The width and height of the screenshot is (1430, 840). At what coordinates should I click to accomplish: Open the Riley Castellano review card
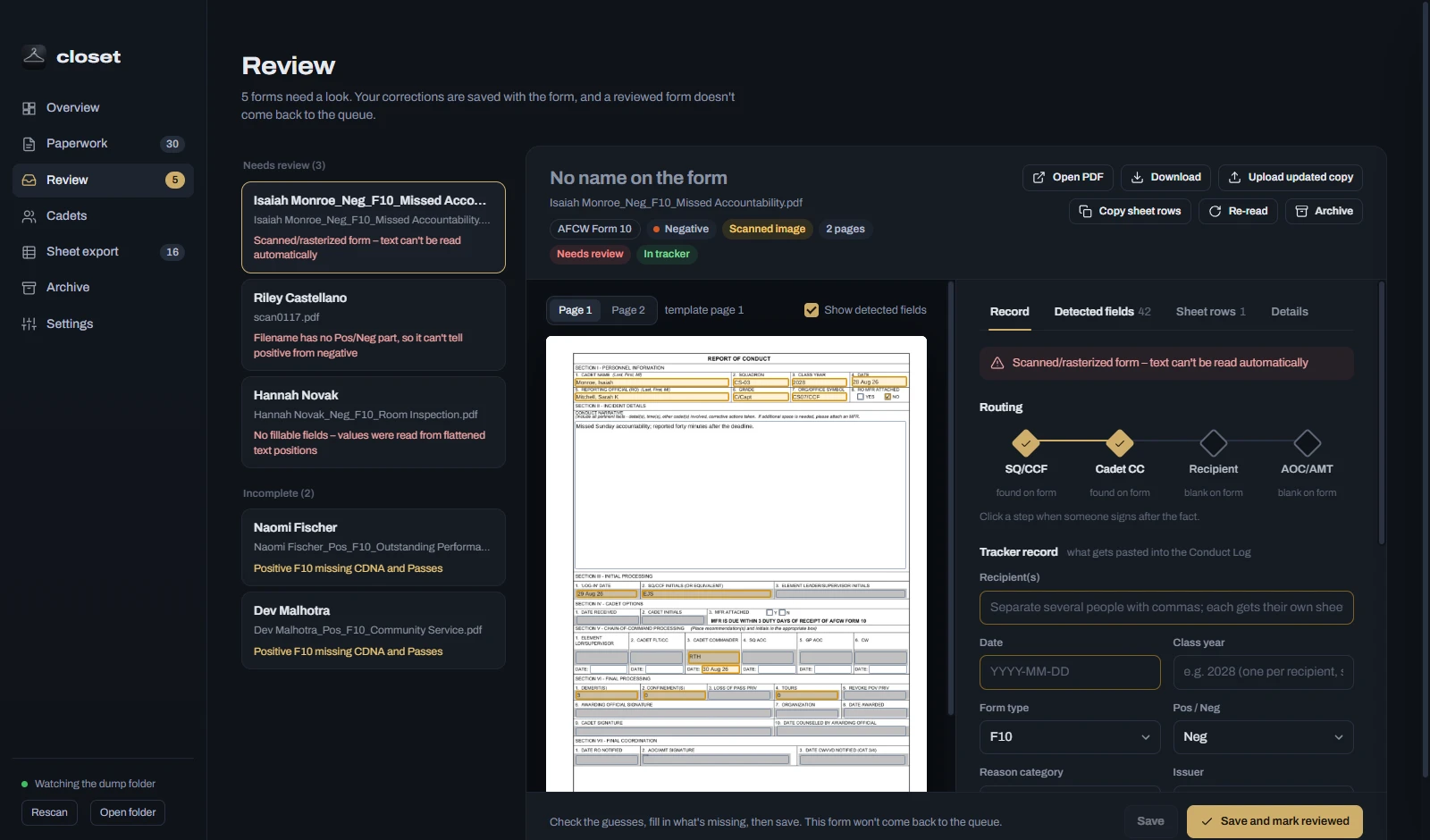point(374,325)
